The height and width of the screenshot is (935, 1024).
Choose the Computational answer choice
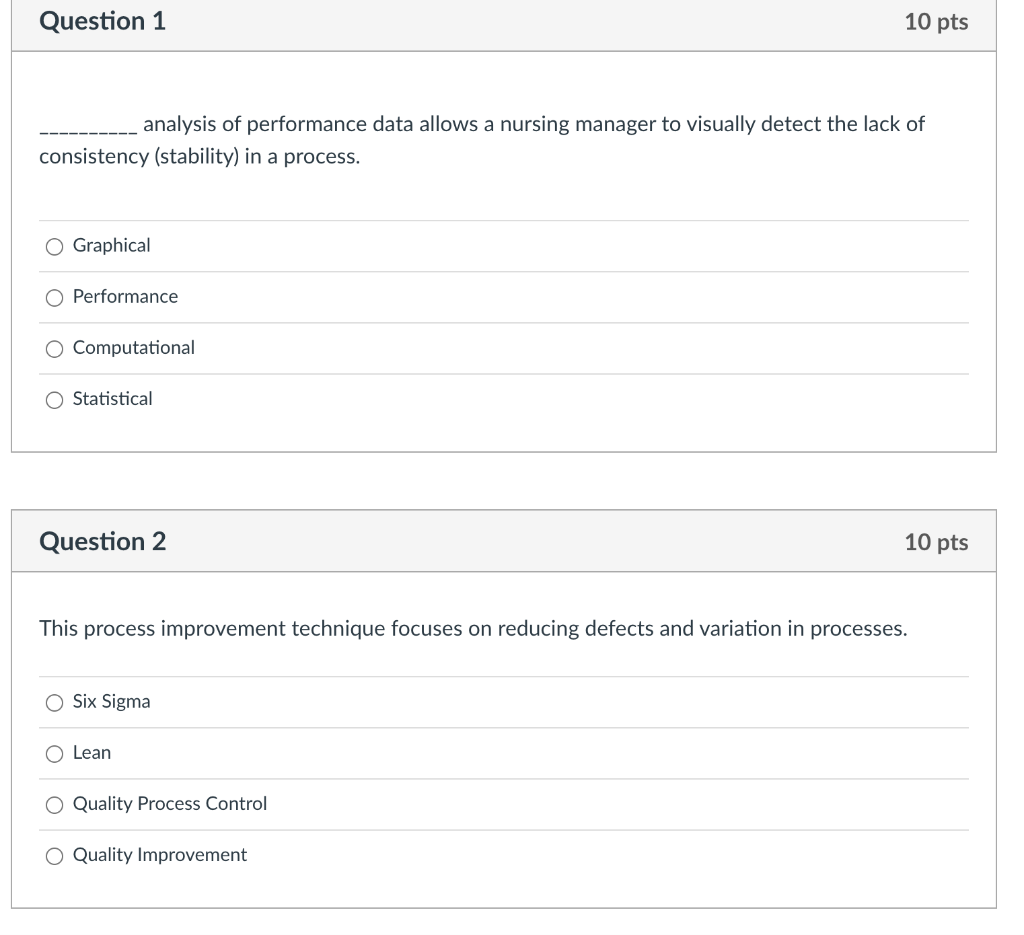coord(53,348)
